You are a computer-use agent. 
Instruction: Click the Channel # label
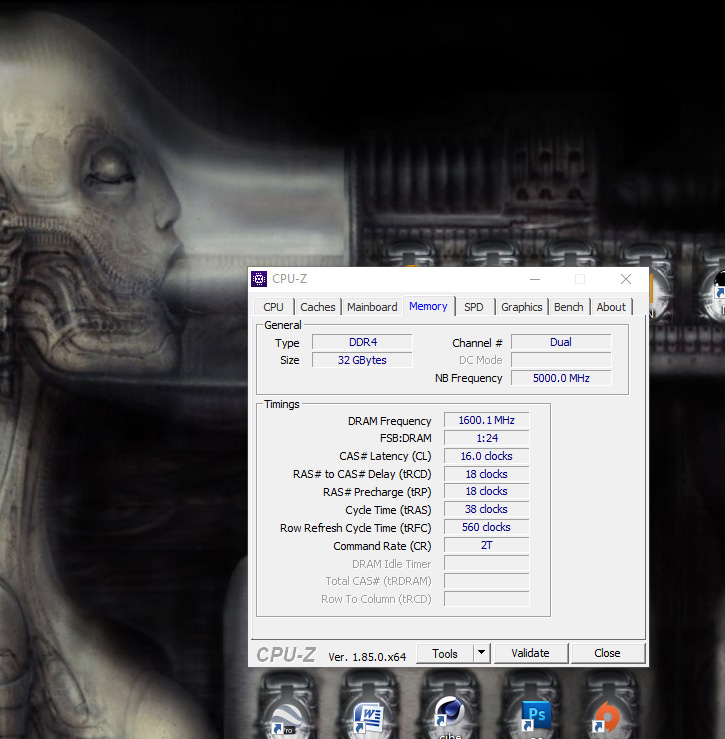click(477, 343)
